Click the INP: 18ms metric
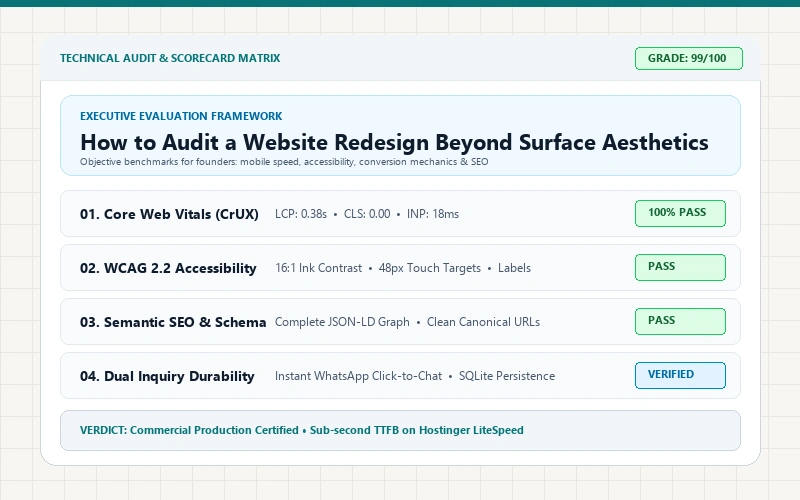800x500 pixels. pyautogui.click(x=433, y=214)
